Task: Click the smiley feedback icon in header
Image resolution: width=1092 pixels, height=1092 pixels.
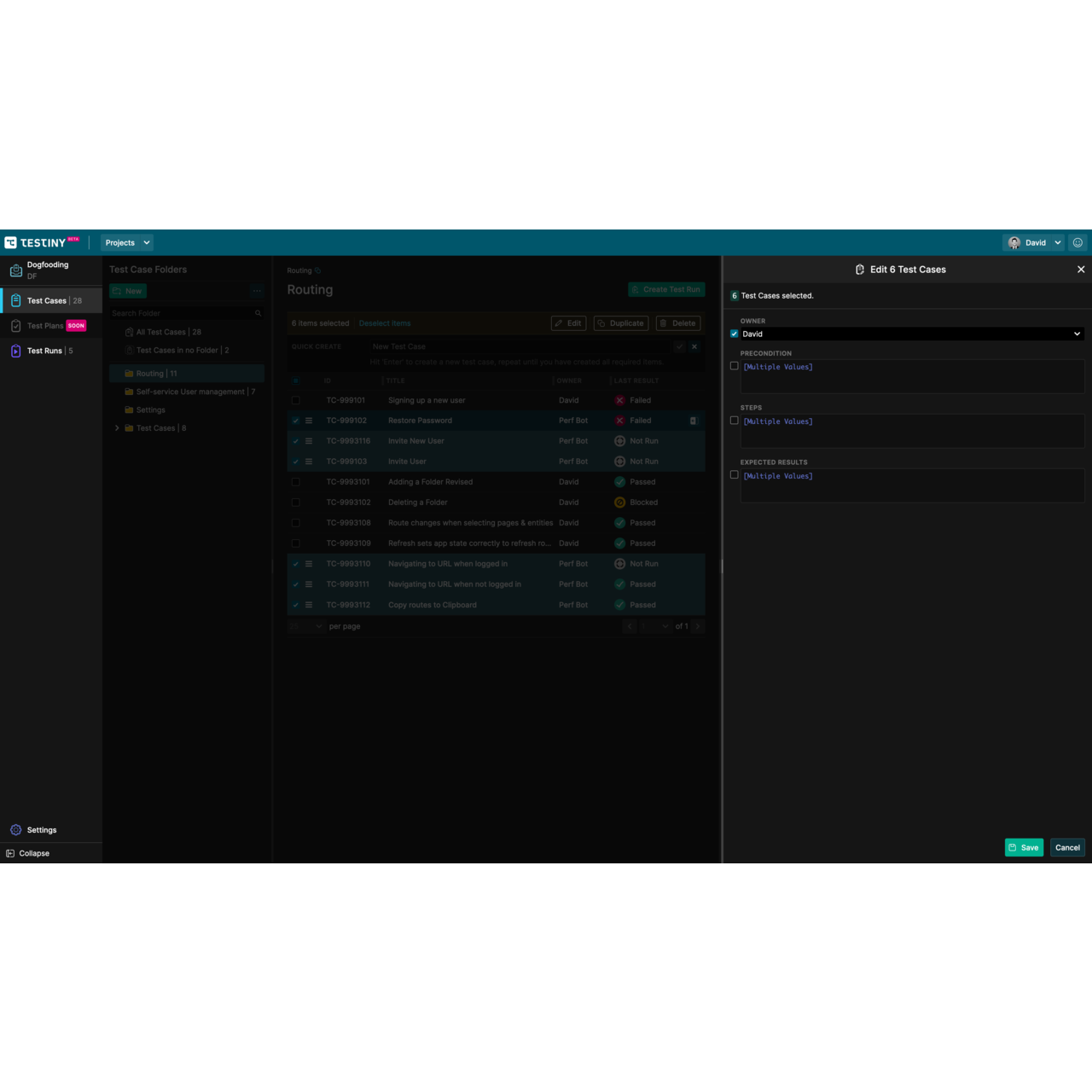Action: tap(1077, 243)
